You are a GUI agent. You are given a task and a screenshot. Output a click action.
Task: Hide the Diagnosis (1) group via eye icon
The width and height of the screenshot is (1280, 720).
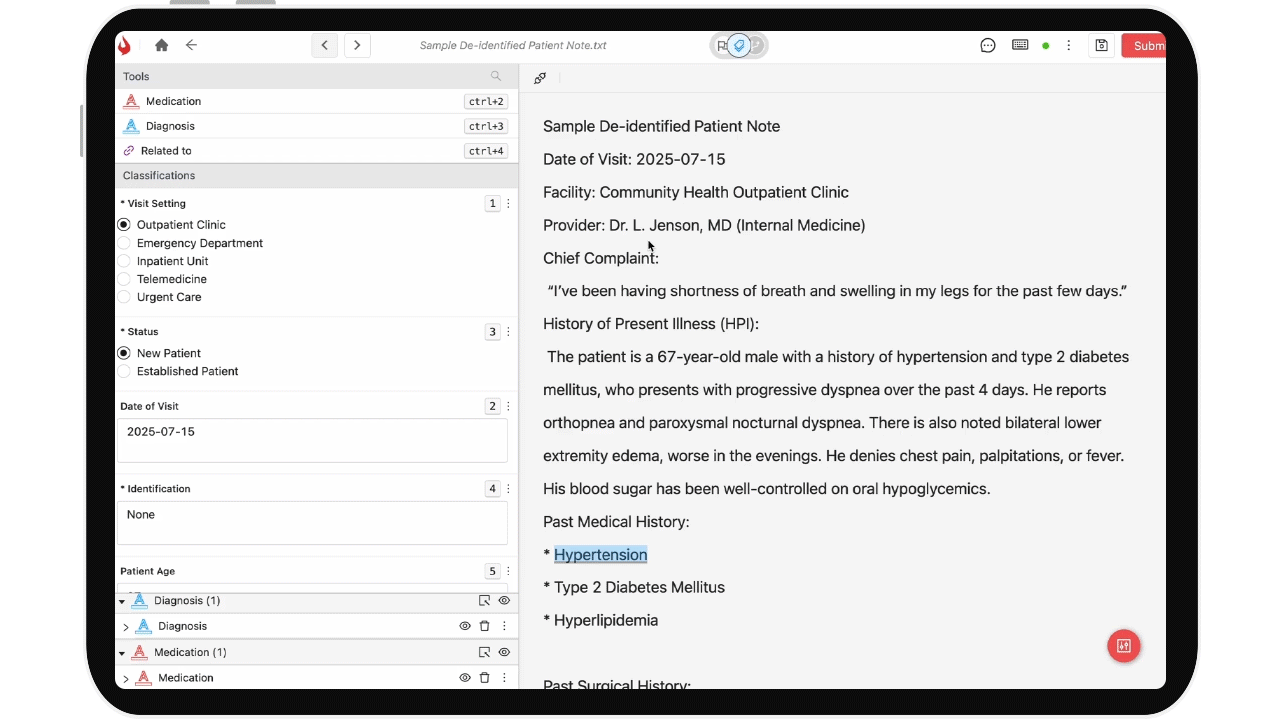(504, 601)
